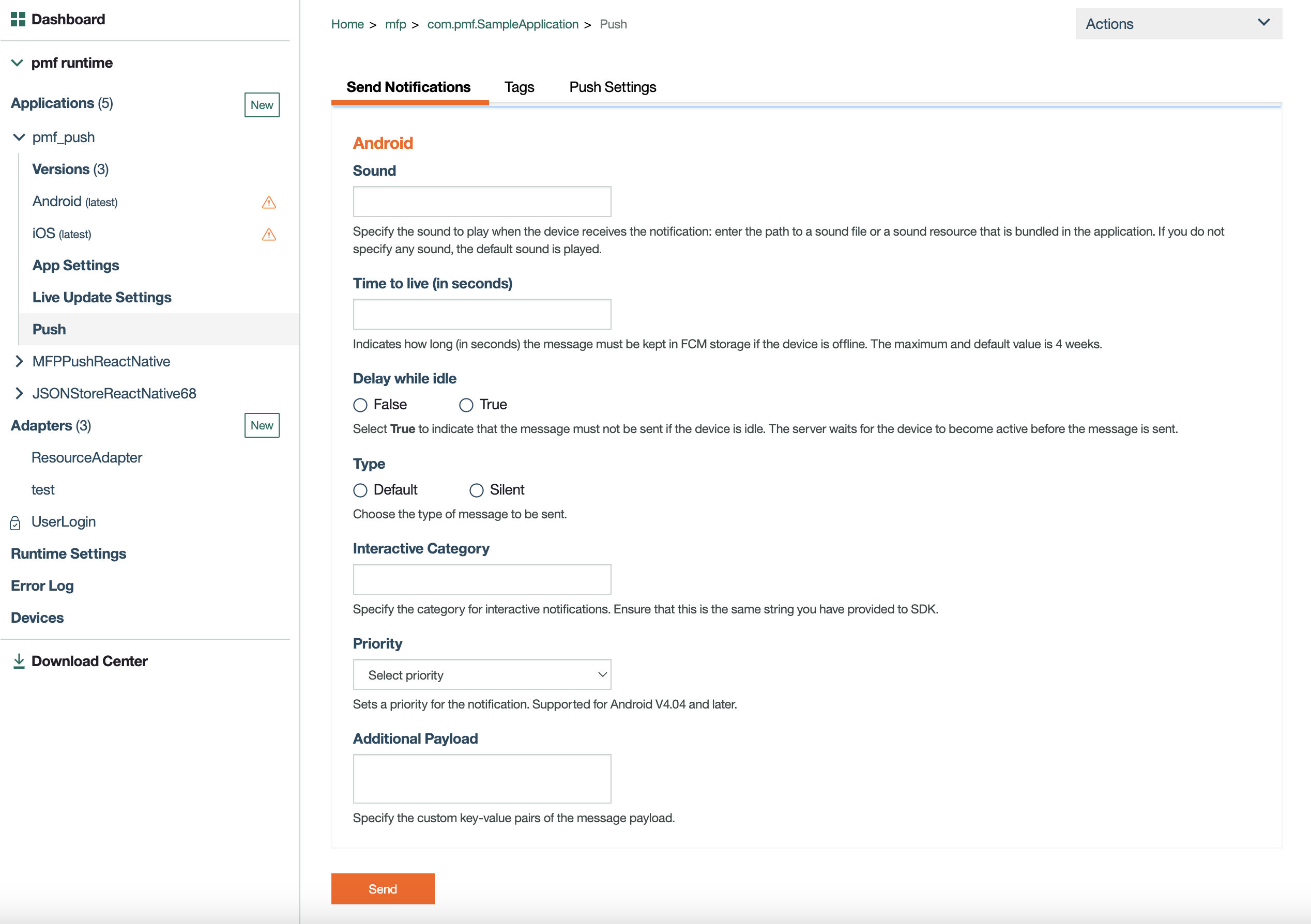Click the Download Center download icon

[18, 660]
